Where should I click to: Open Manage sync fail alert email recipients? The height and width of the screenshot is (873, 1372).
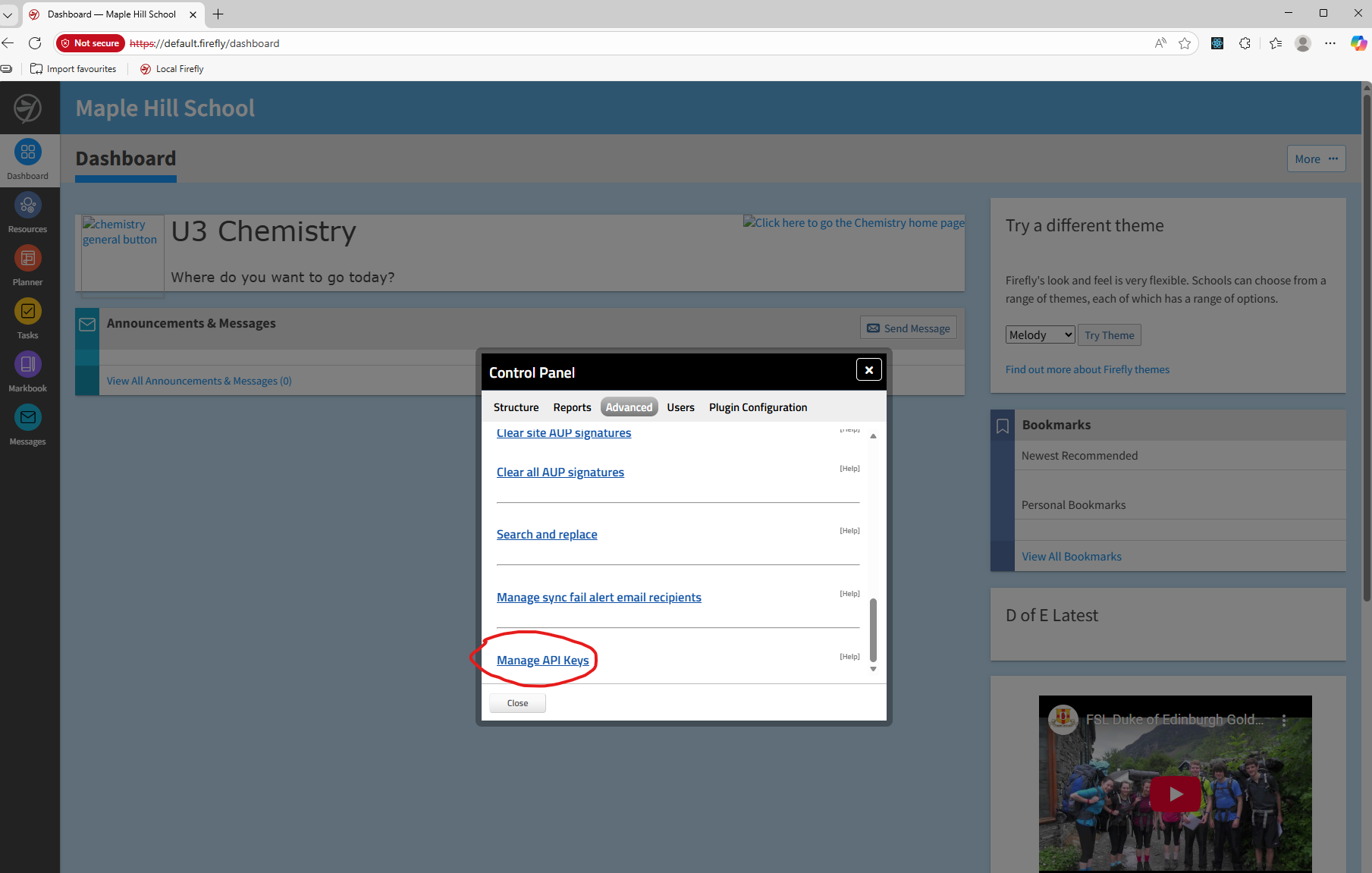598,598
